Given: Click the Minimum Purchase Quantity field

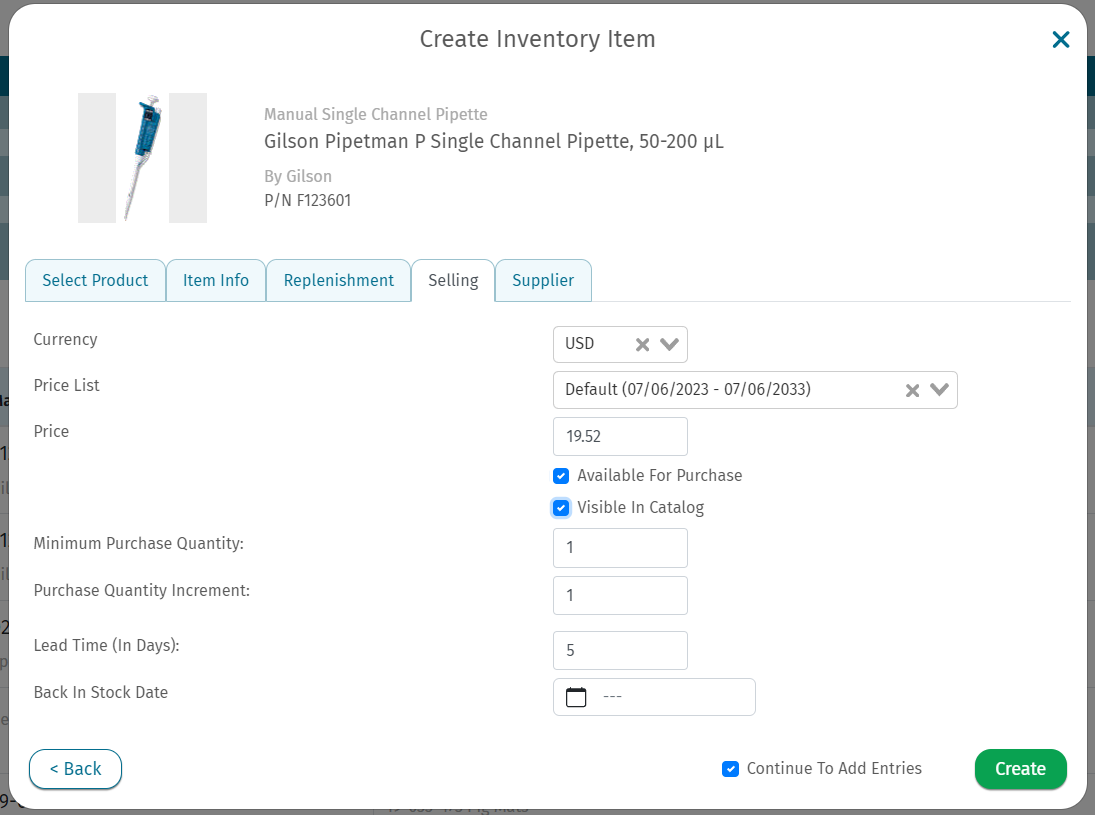Looking at the screenshot, I should click(620, 548).
